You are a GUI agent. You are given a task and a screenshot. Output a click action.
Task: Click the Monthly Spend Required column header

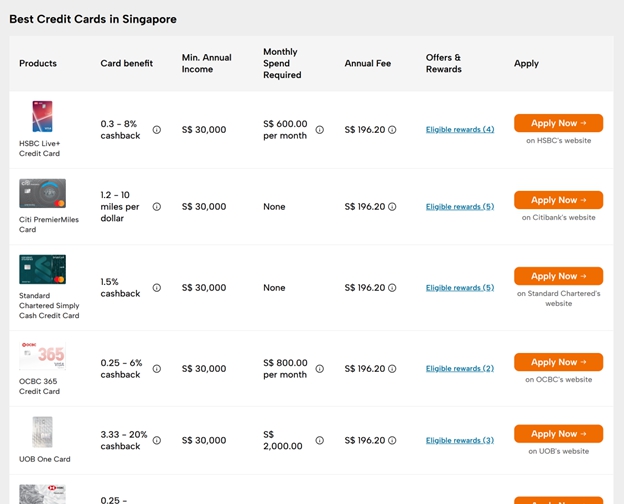[x=282, y=63]
